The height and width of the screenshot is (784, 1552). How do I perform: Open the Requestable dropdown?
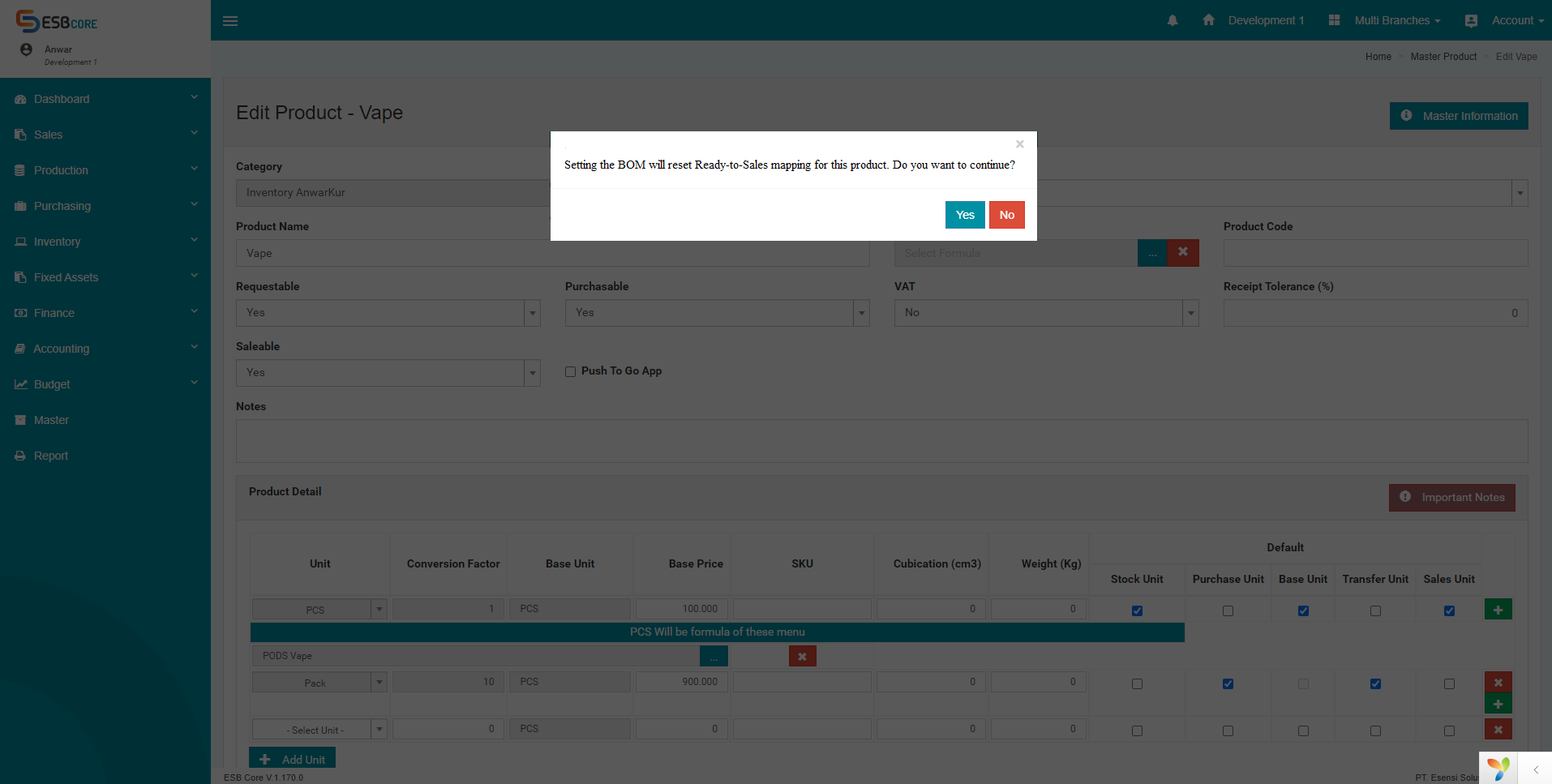(388, 313)
